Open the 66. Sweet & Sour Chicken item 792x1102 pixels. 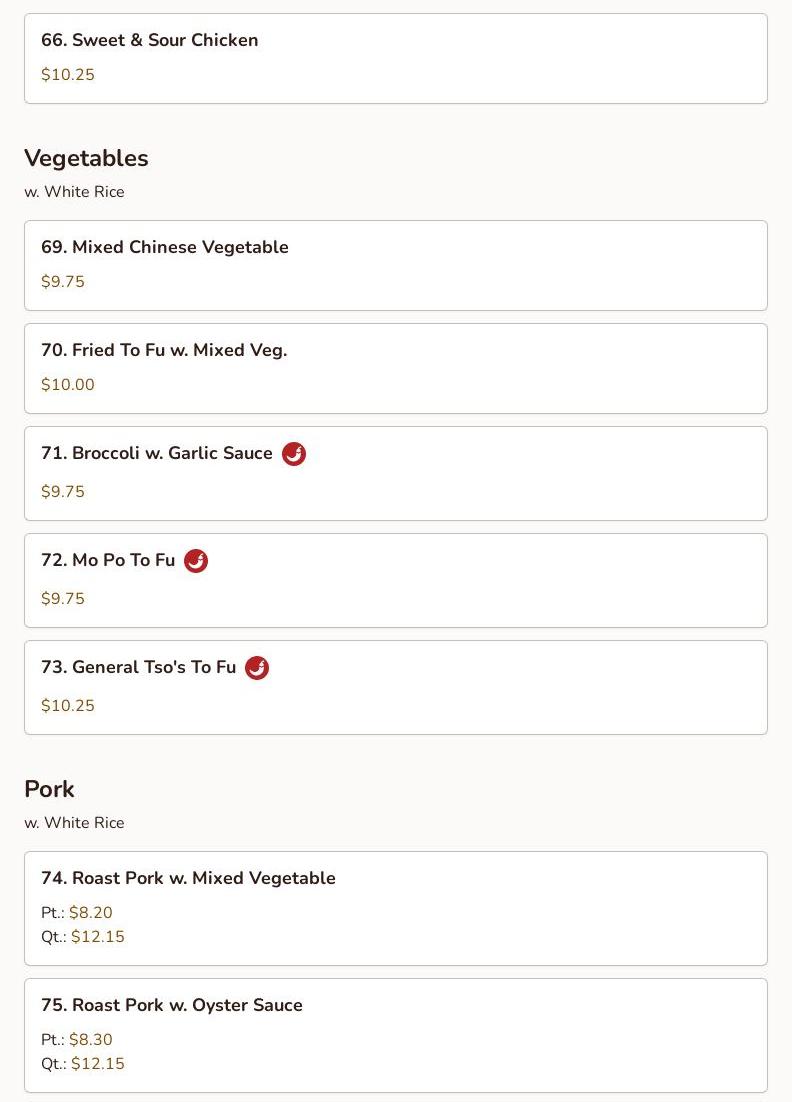point(396,58)
